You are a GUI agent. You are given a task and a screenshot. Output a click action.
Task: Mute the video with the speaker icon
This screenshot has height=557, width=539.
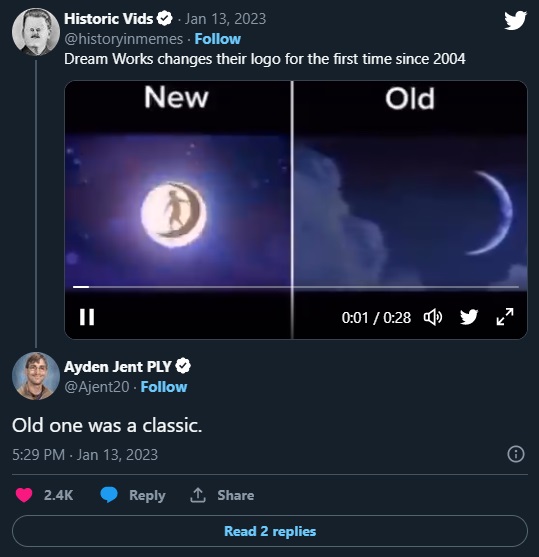pos(433,317)
